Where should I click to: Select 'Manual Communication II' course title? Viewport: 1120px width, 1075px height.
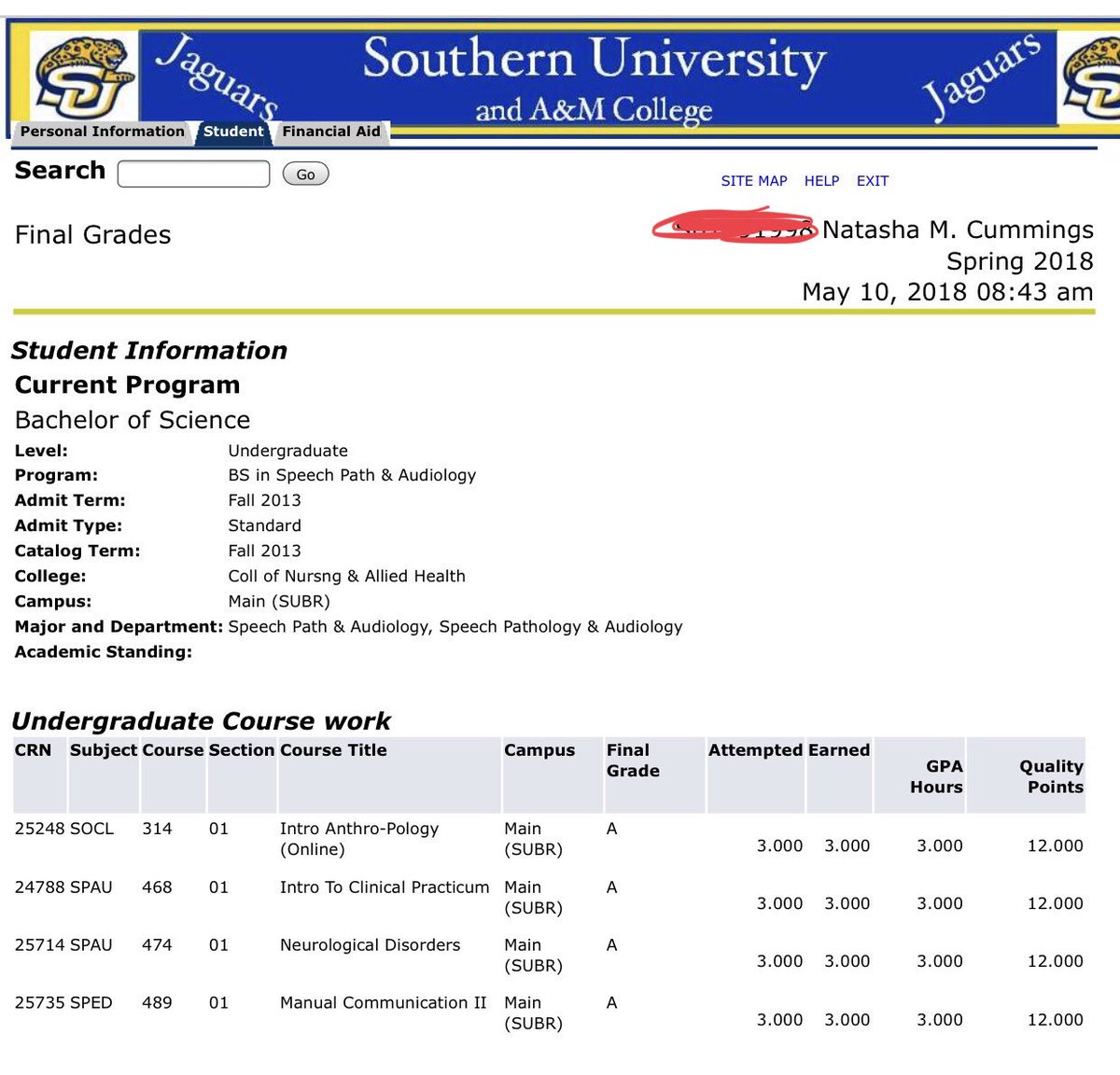pos(383,1003)
